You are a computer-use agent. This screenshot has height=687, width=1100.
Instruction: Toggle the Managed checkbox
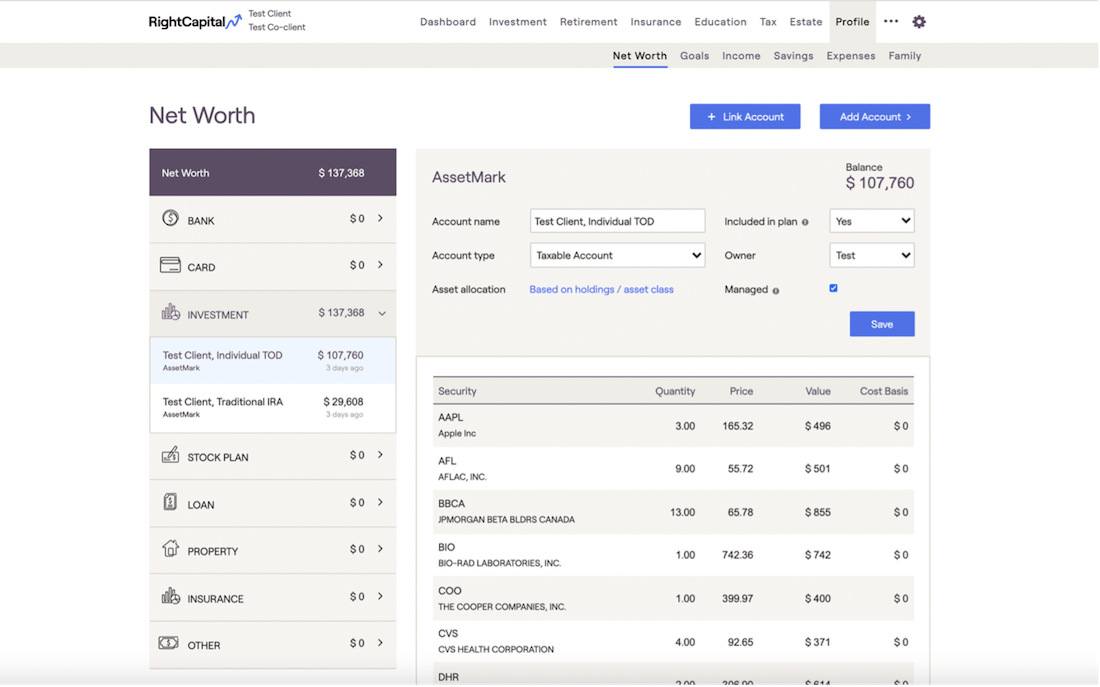click(833, 288)
